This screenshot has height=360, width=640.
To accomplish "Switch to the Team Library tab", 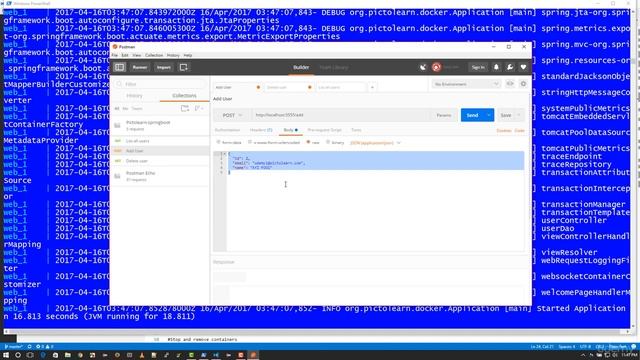I will pyautogui.click(x=334, y=67).
